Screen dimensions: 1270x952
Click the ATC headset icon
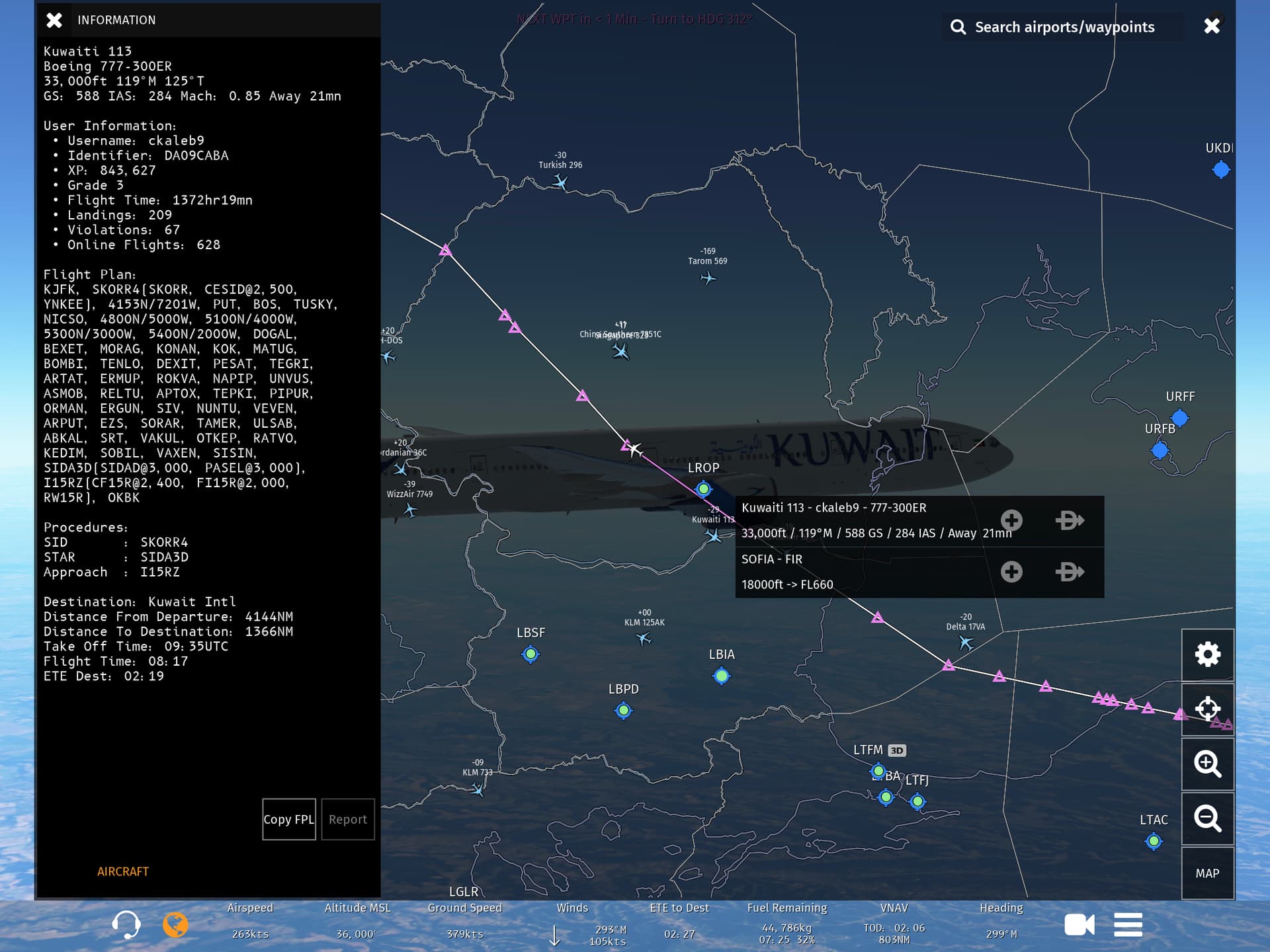point(125,924)
